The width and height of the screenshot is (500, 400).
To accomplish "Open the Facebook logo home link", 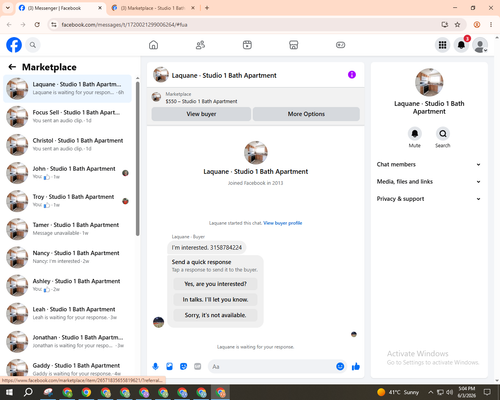I will pos(14,45).
